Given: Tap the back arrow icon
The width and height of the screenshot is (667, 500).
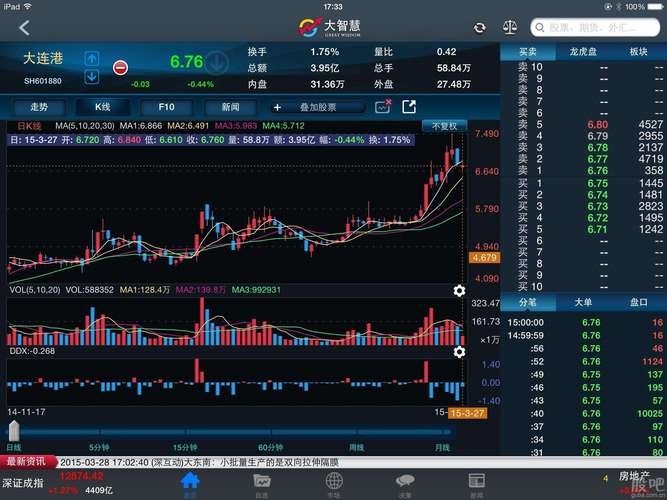Looking at the screenshot, I should [x=24, y=28].
